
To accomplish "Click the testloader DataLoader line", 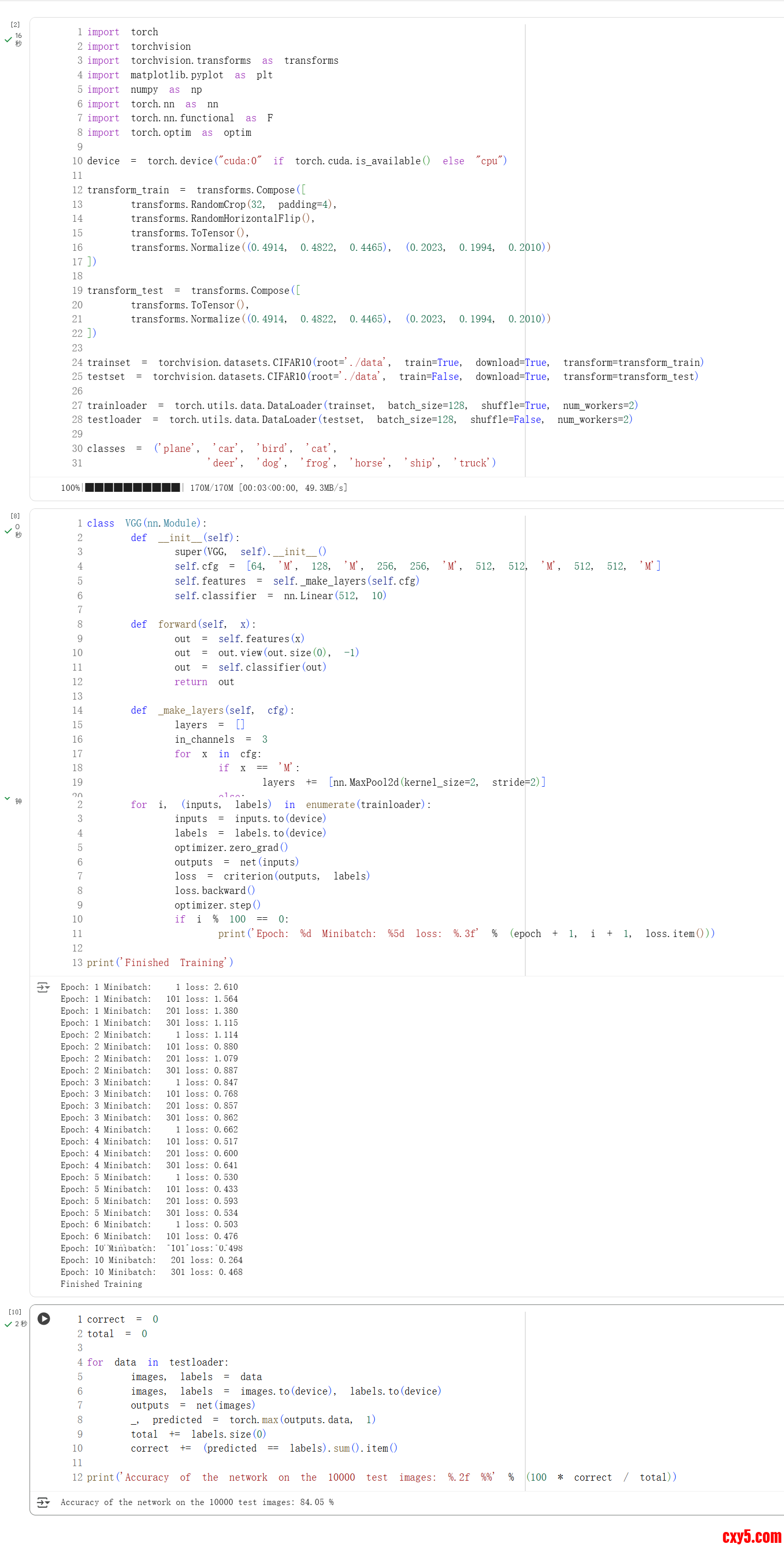I will (360, 419).
